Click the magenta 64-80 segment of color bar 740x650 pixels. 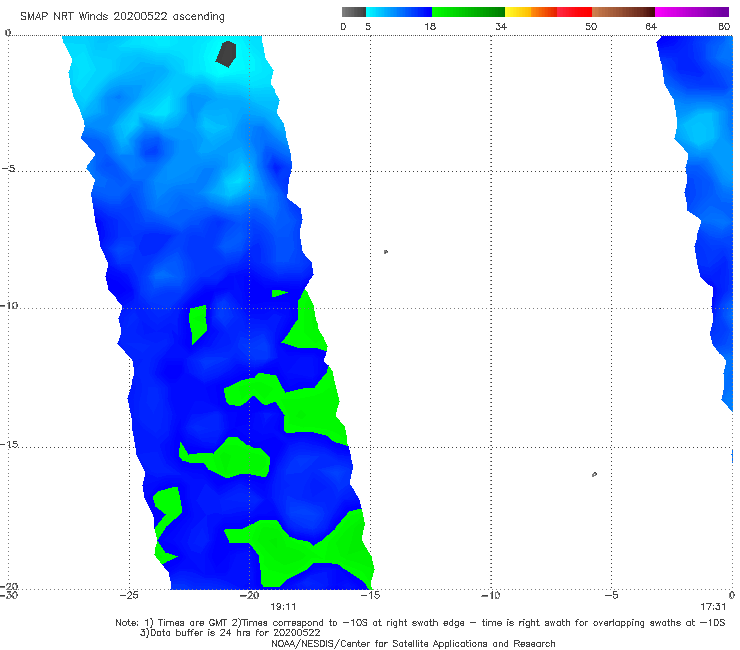pyautogui.click(x=692, y=12)
